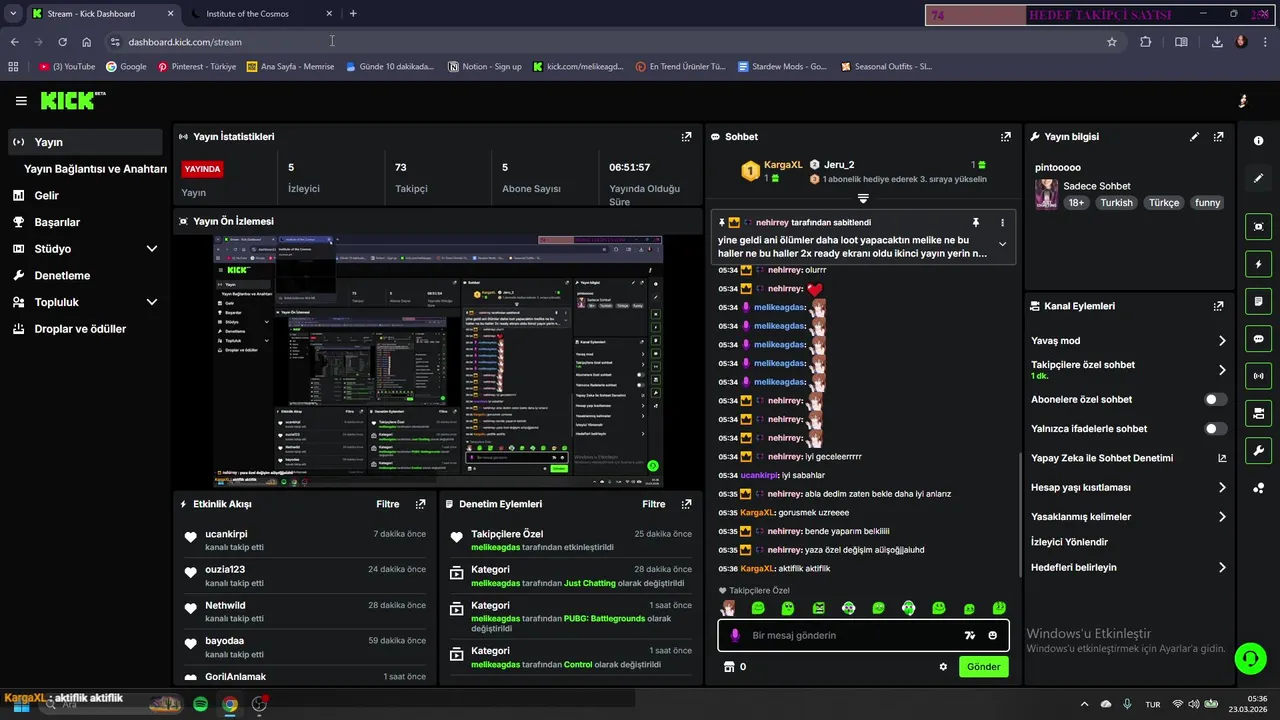Pop out the Yayın bilgisi panel
1280x720 pixels.
point(1218,137)
